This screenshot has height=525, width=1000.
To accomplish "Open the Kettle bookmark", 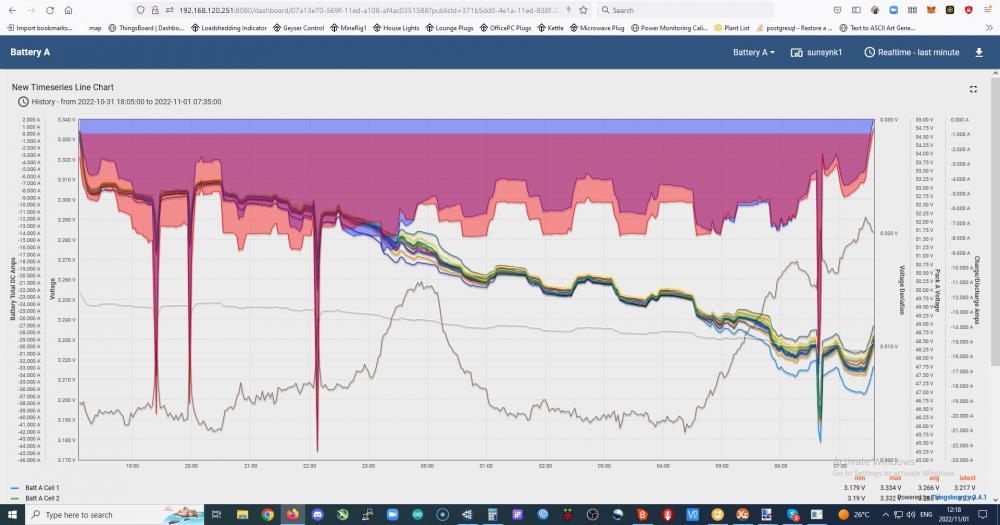I will (550, 28).
